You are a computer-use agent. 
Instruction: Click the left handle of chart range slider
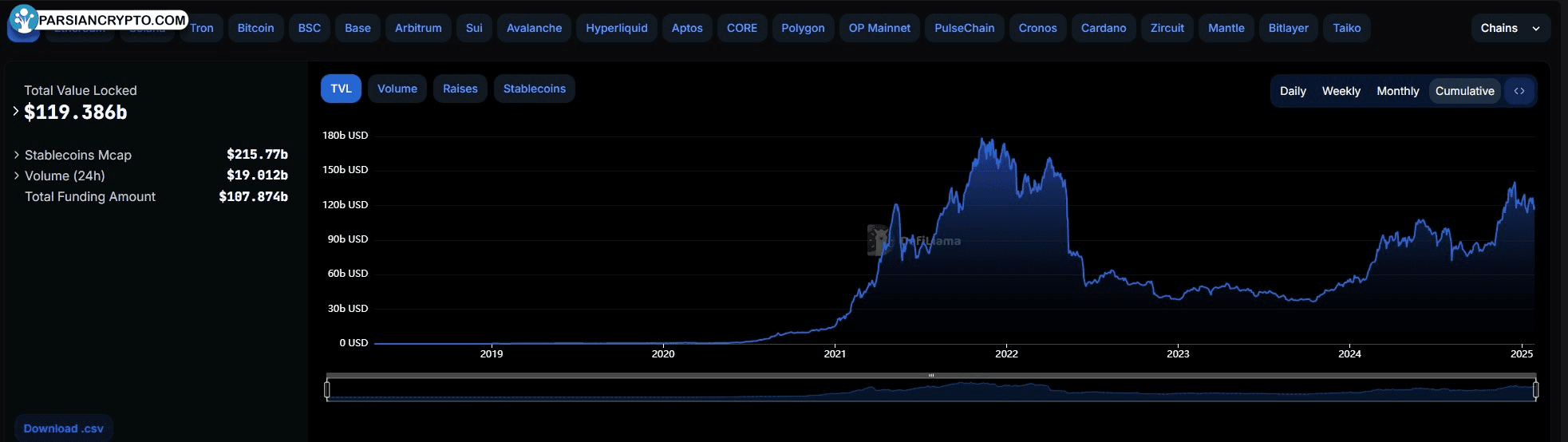pos(327,389)
